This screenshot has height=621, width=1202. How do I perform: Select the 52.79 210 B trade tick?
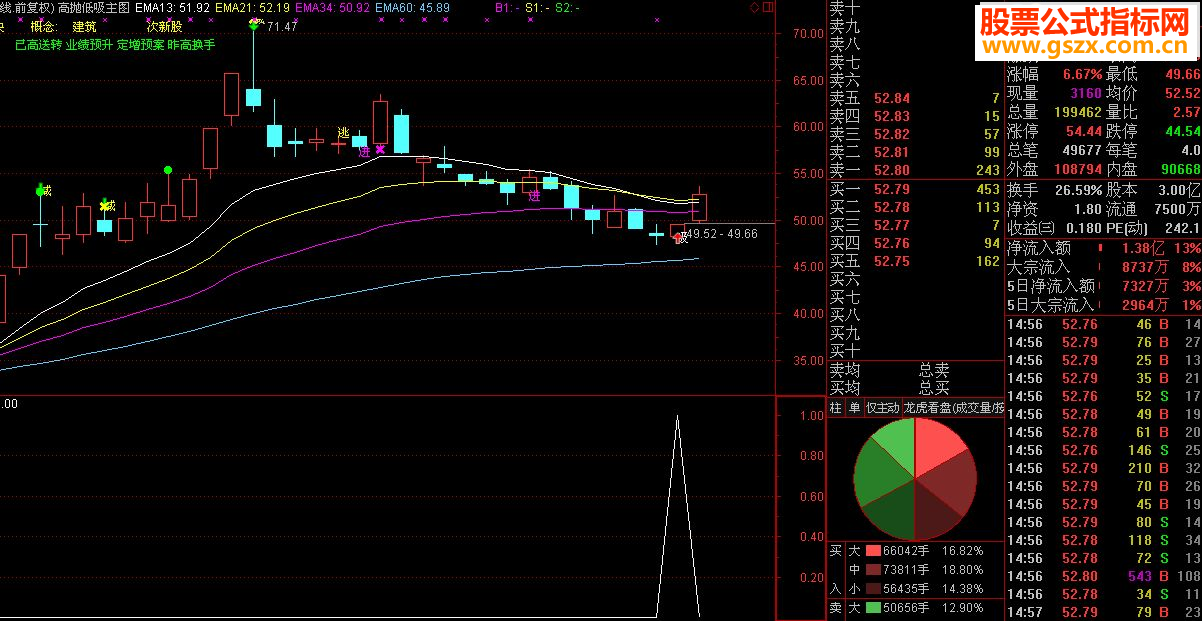click(1103, 468)
